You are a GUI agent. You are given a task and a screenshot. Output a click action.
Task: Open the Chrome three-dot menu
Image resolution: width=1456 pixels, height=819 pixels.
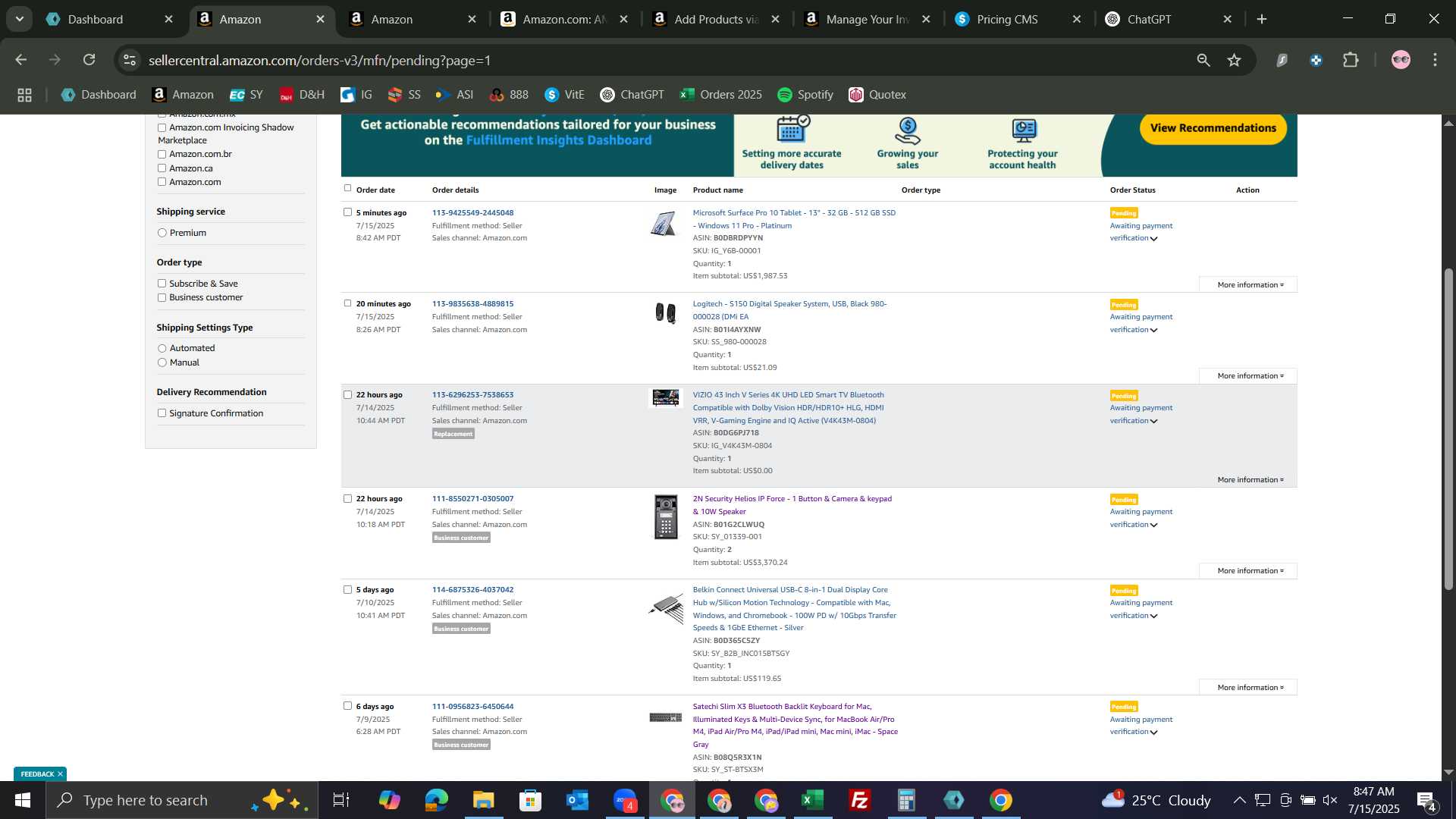[x=1435, y=60]
